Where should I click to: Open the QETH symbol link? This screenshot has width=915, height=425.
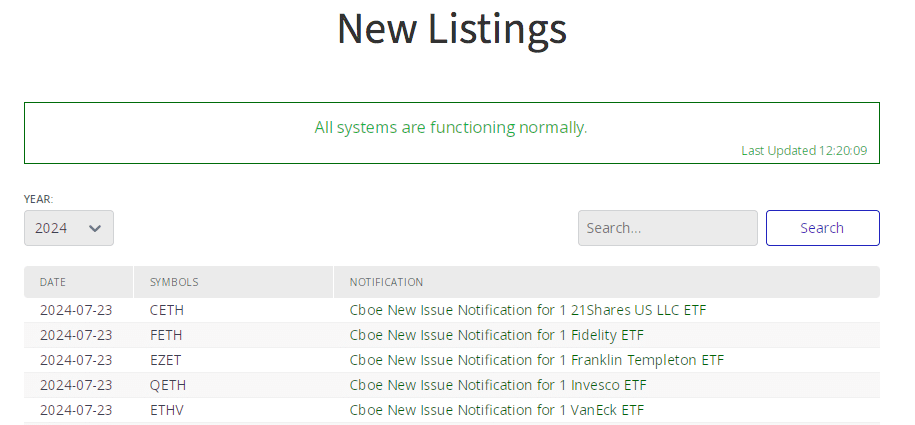(168, 385)
